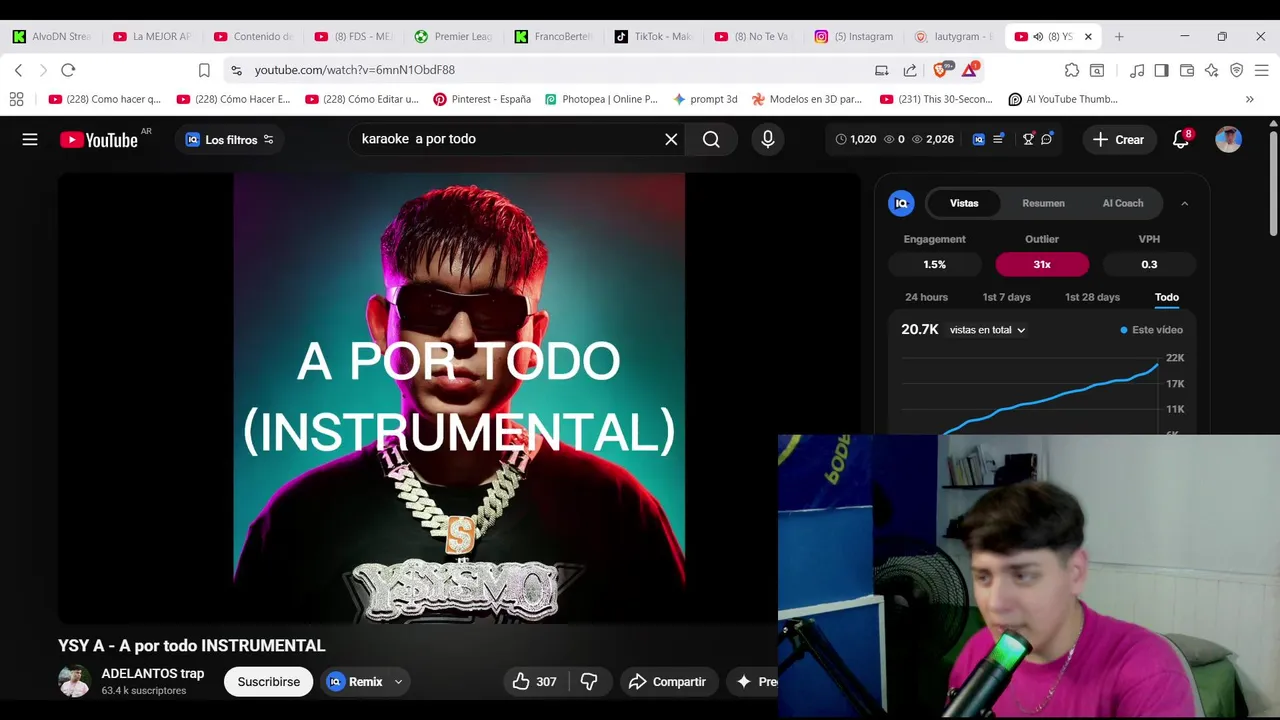Show more bookmarks overflow chevron
Viewport: 1280px width, 720px height.
coord(1249,99)
